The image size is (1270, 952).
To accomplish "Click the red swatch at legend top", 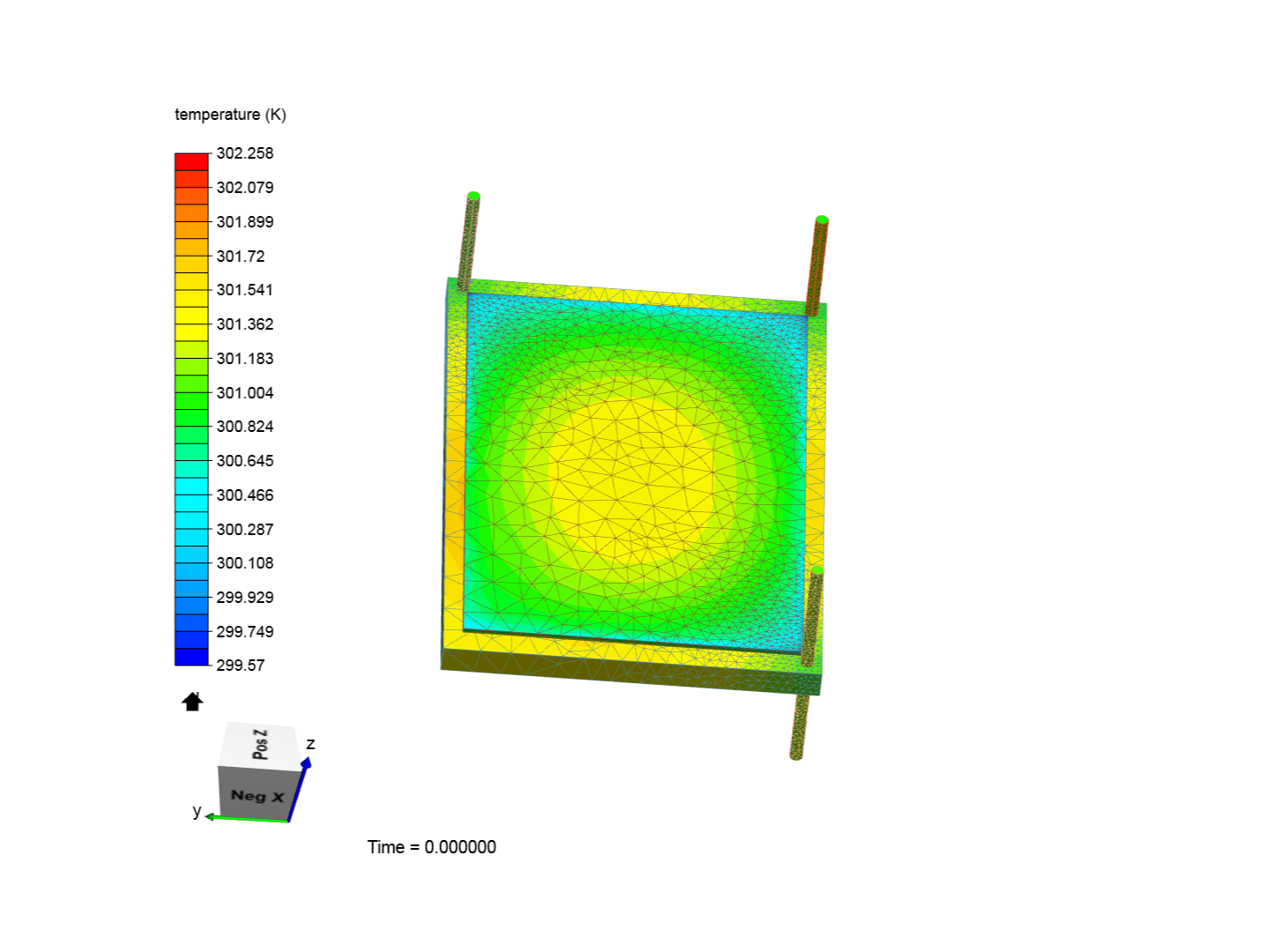I will click(191, 162).
